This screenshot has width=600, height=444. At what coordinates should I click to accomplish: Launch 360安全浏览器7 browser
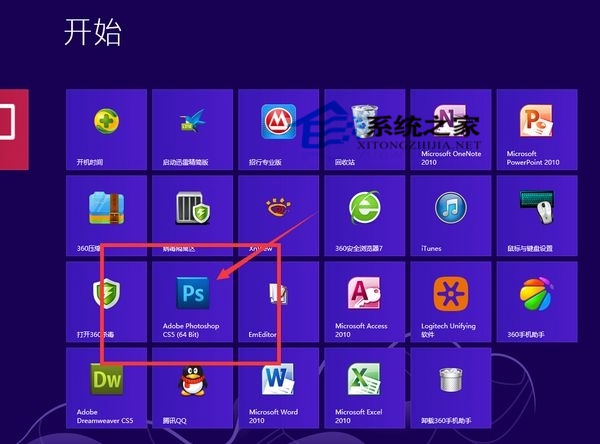pos(364,214)
